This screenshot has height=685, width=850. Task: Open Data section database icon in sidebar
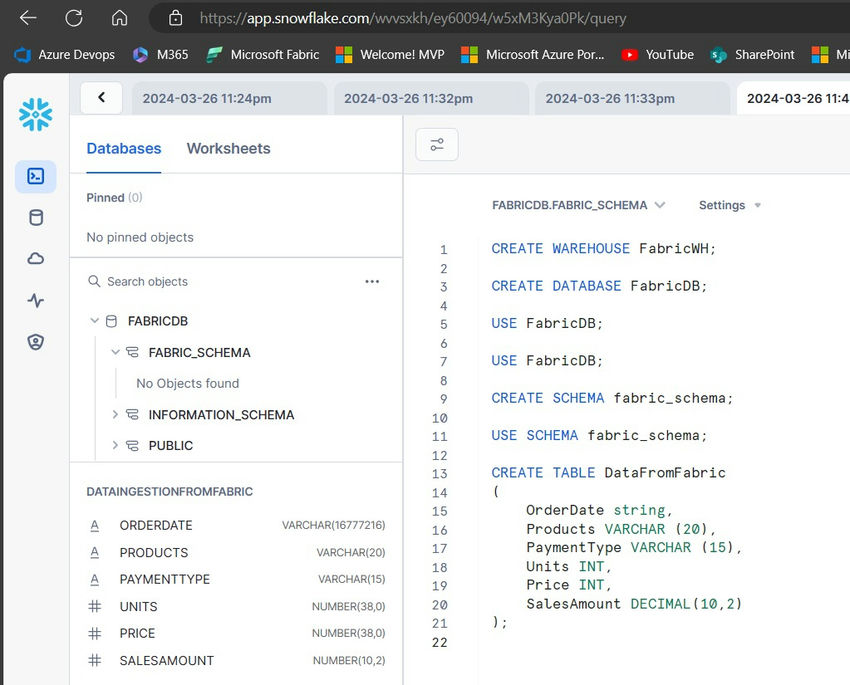[x=36, y=218]
